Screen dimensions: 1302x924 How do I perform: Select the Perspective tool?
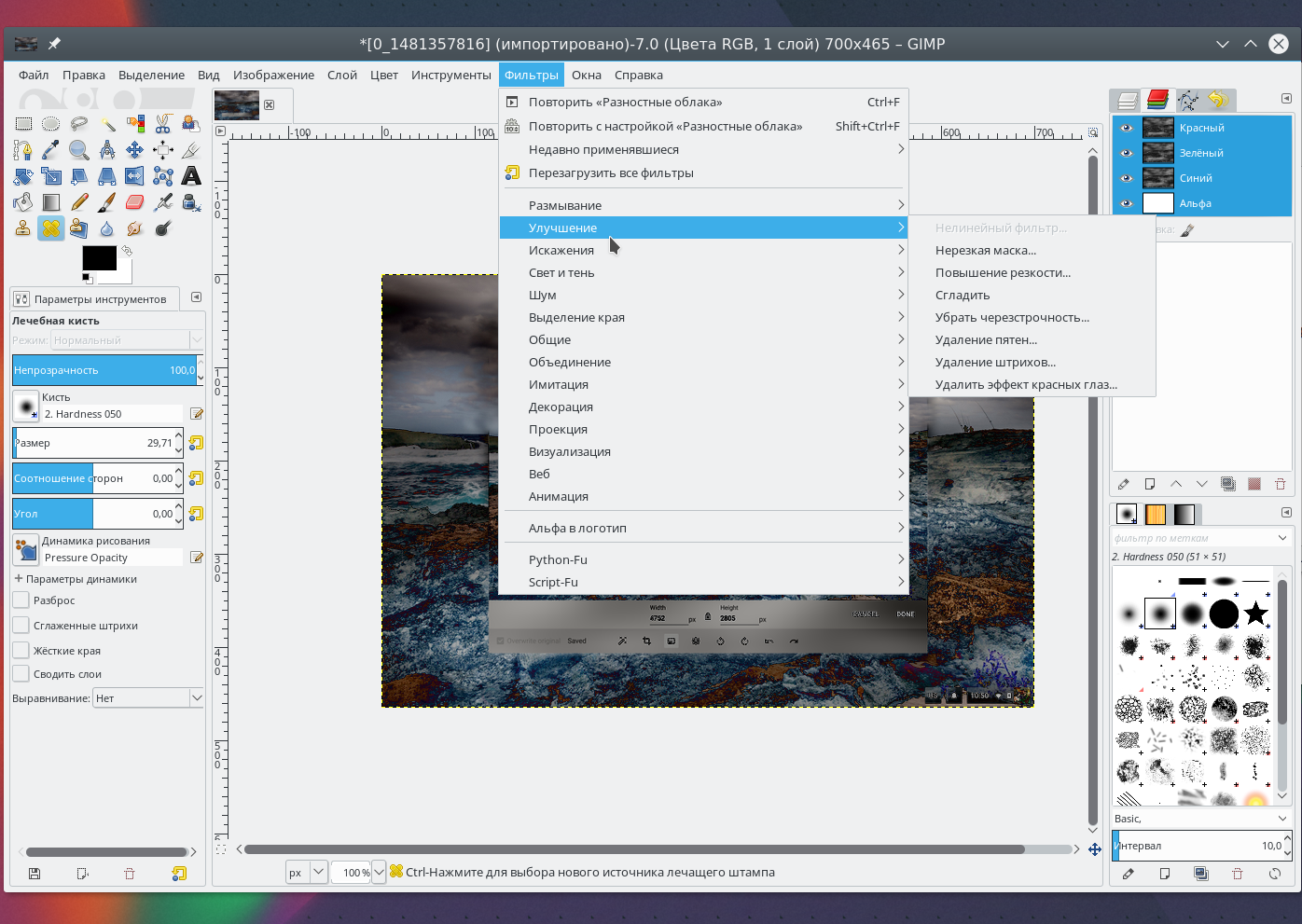pyautogui.click(x=107, y=175)
